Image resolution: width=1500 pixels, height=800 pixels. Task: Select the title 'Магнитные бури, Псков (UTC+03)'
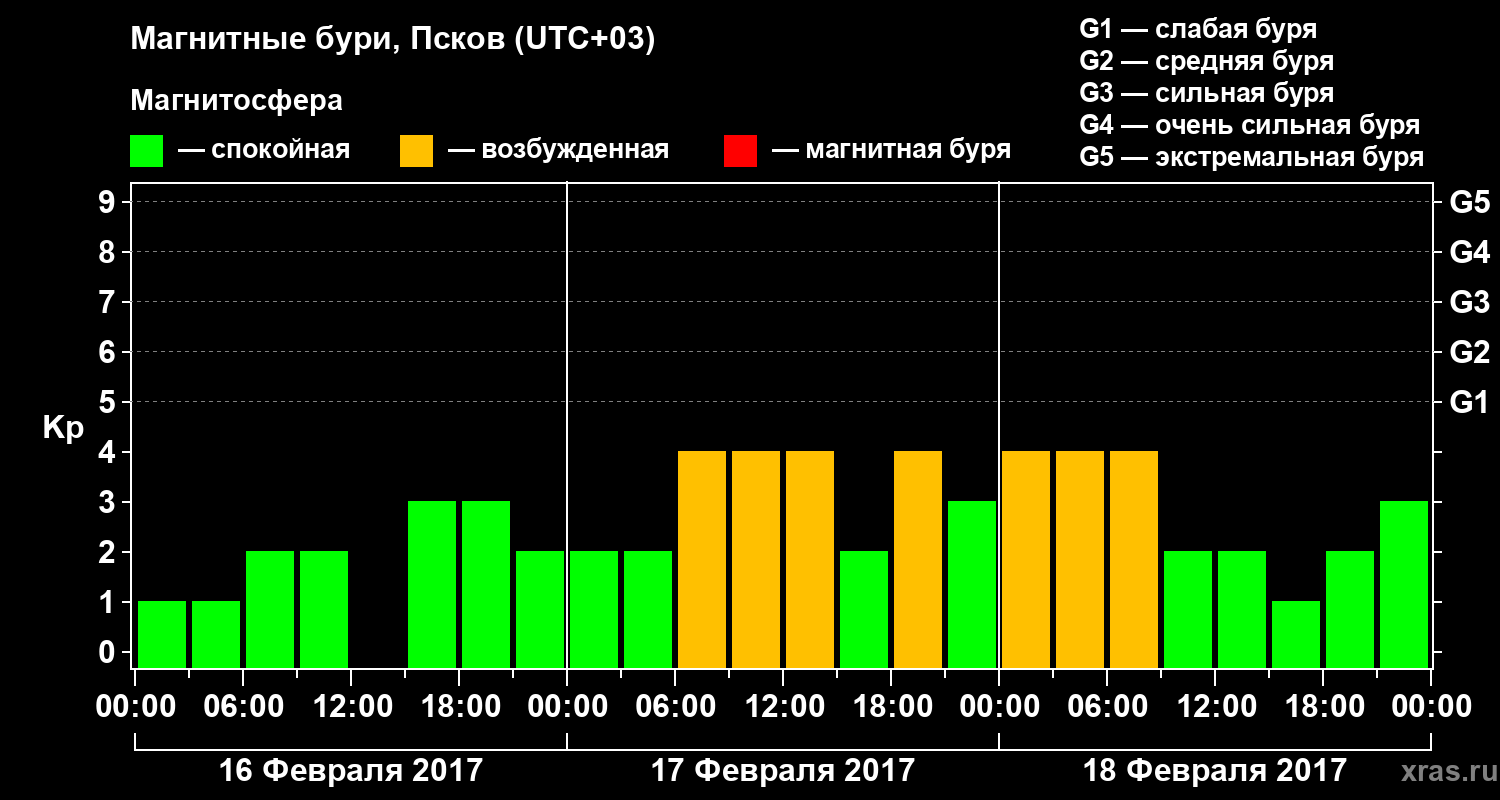393,41
